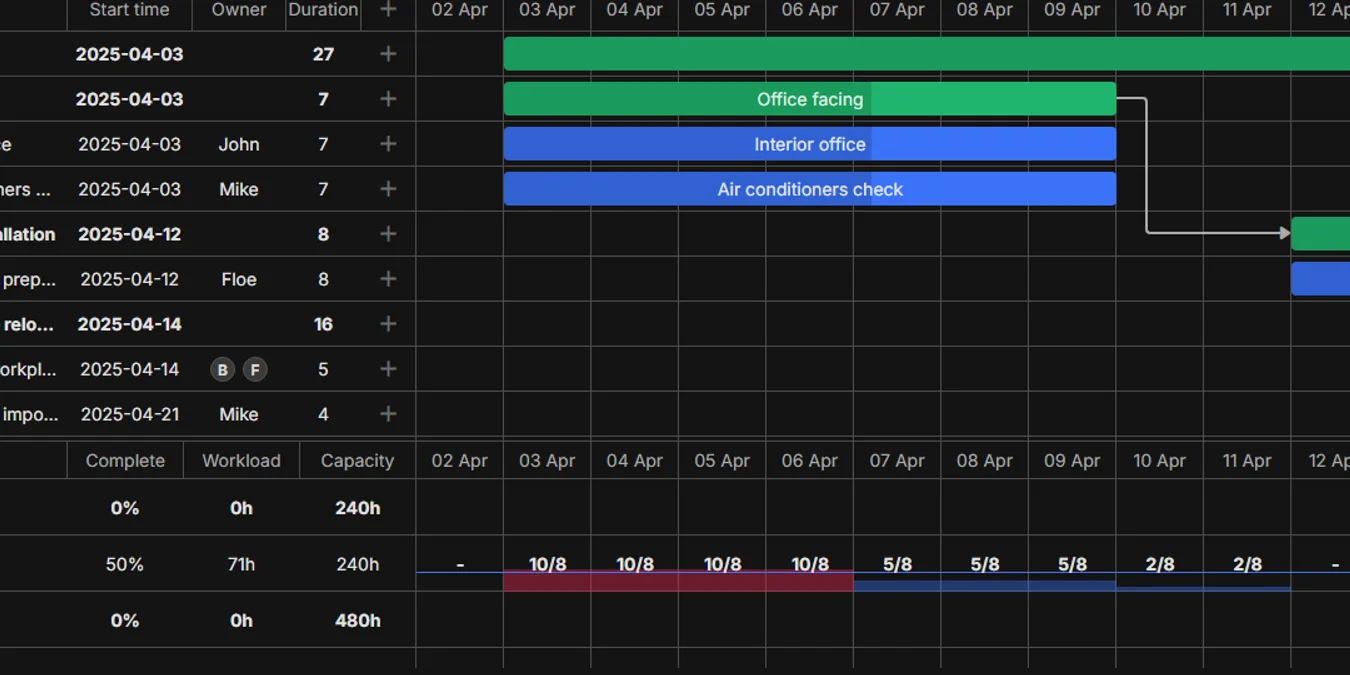Click the non-bold 2025-04-12 start time cell
The width and height of the screenshot is (1350, 675).
click(129, 279)
